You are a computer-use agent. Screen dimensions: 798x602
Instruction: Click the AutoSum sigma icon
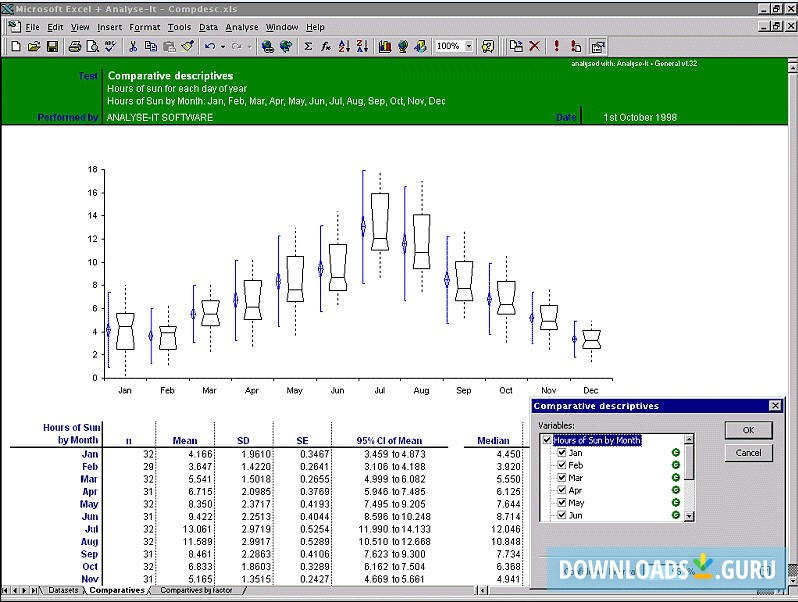pyautogui.click(x=307, y=46)
